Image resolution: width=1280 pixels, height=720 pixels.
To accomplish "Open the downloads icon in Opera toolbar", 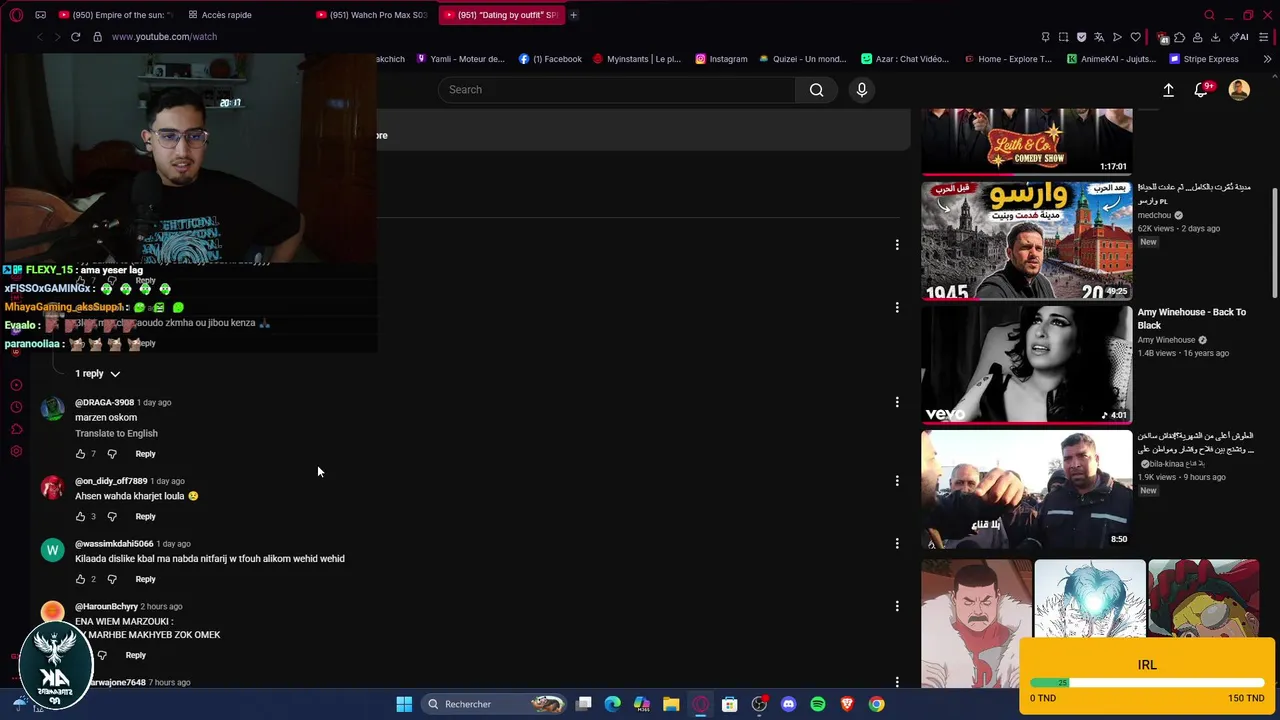I will [1215, 37].
